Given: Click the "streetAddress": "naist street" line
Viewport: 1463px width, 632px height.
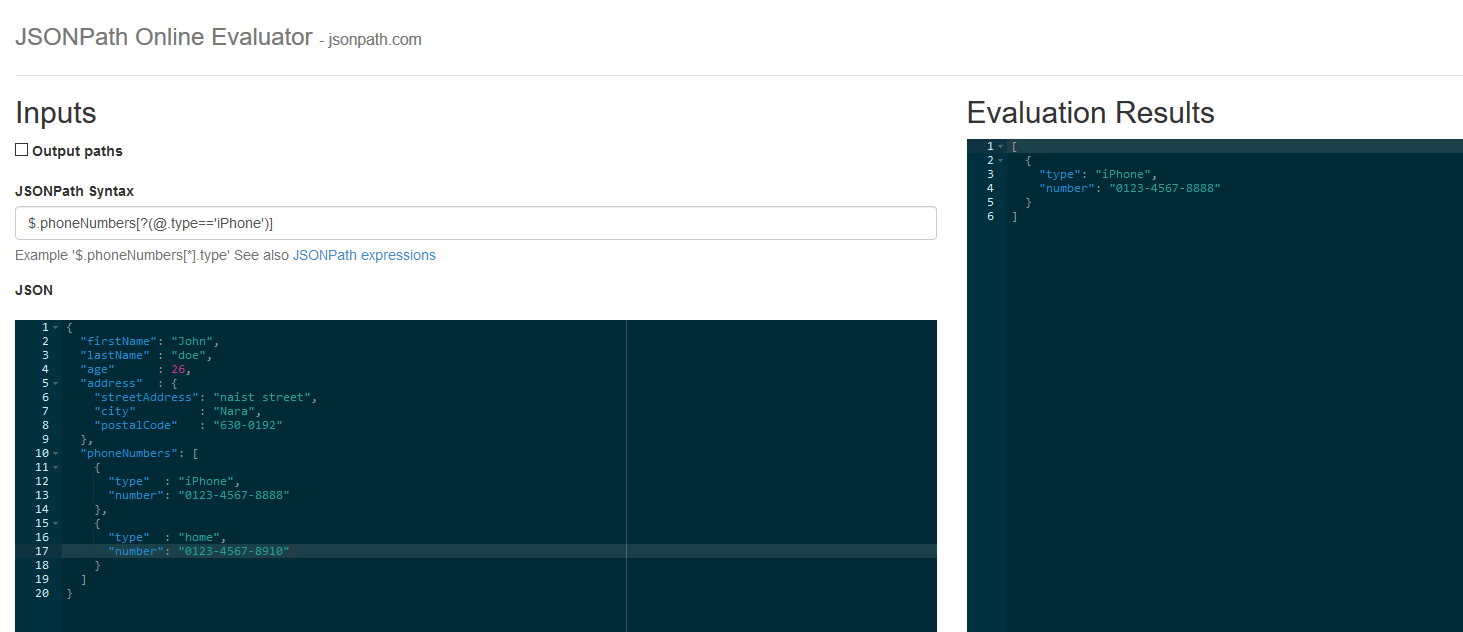Looking at the screenshot, I should tap(206, 397).
